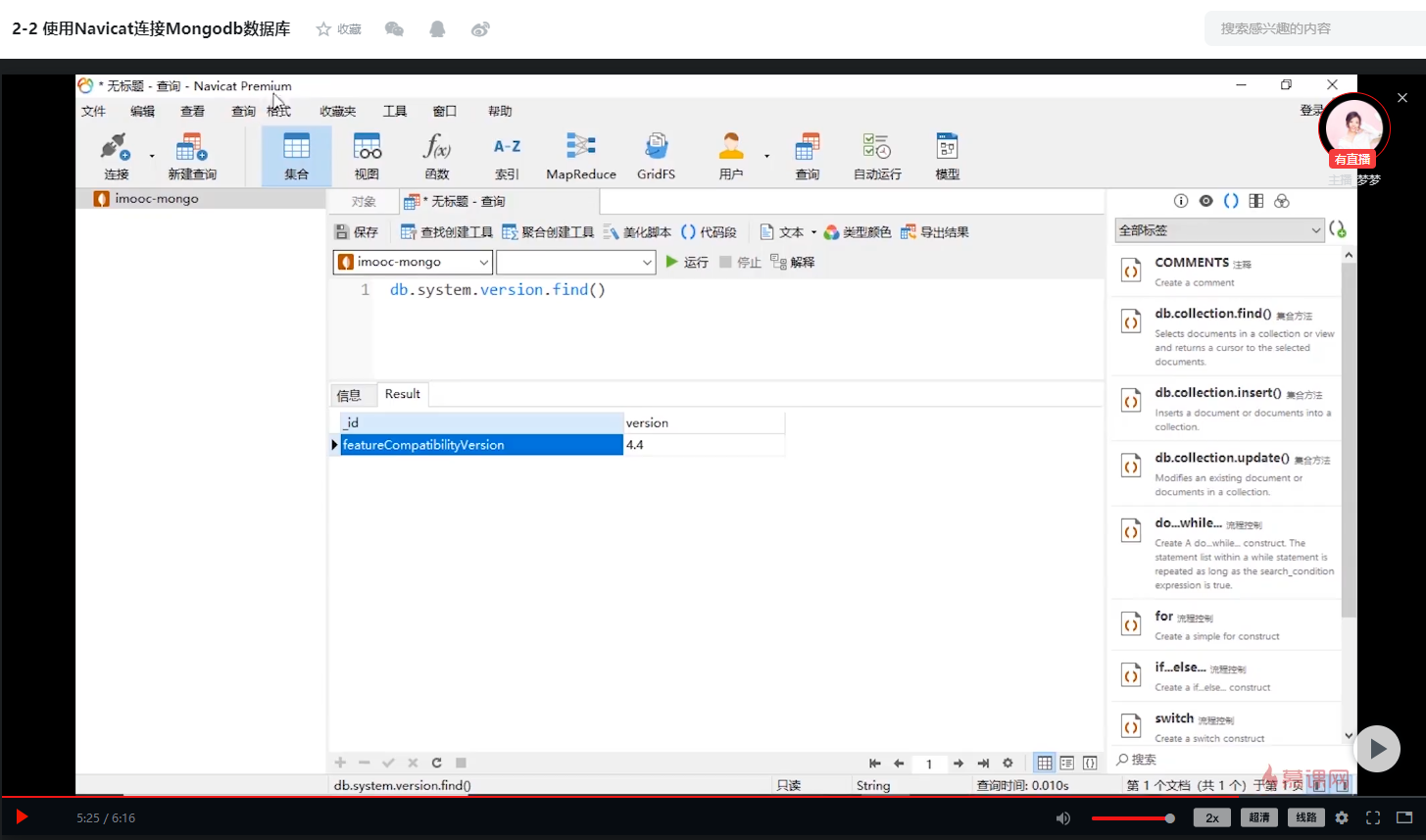Expand the 全部标签 tag filter dropdown

pyautogui.click(x=1220, y=230)
